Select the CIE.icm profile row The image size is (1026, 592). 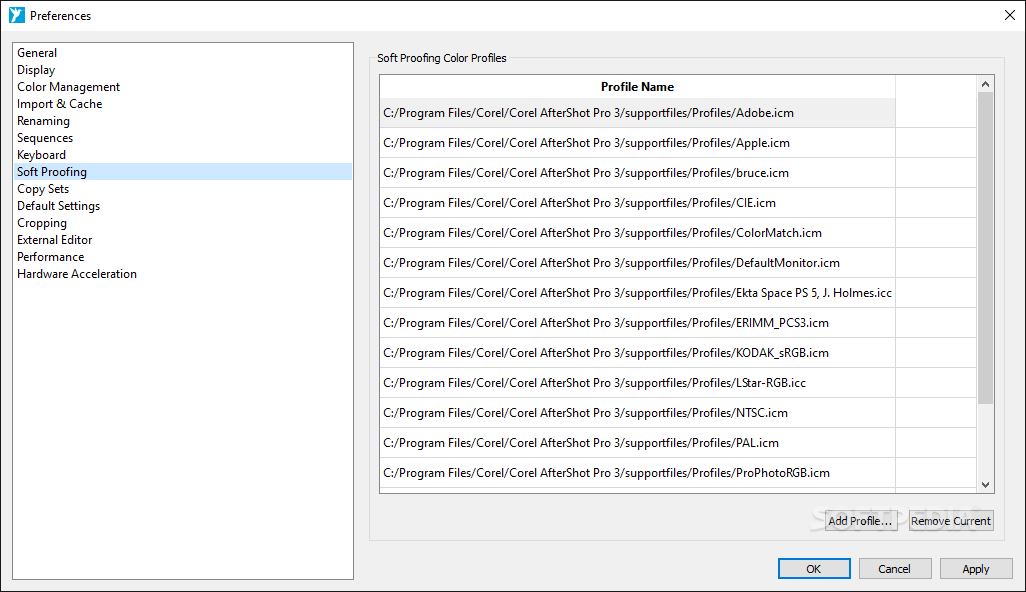pyautogui.click(x=637, y=203)
